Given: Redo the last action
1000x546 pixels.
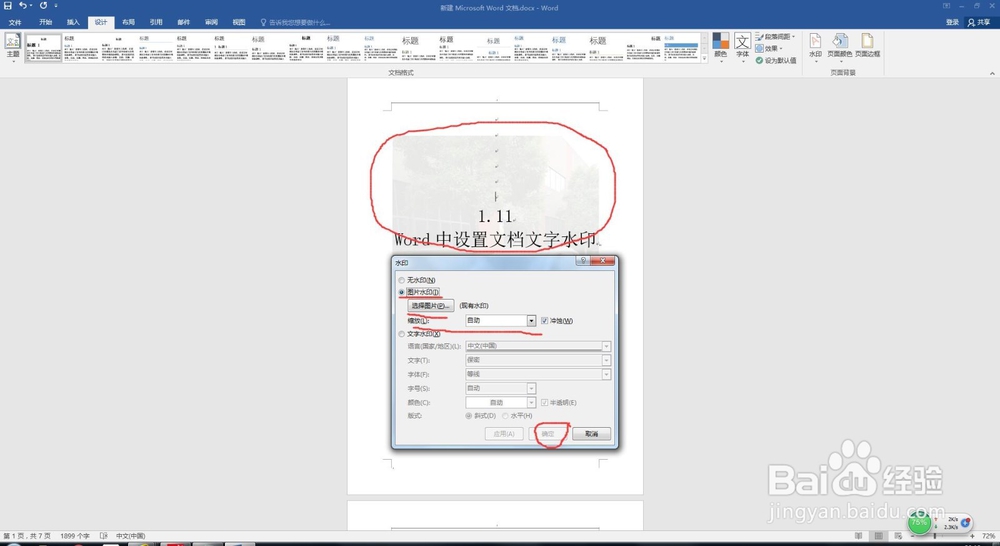Looking at the screenshot, I should coord(43,6).
